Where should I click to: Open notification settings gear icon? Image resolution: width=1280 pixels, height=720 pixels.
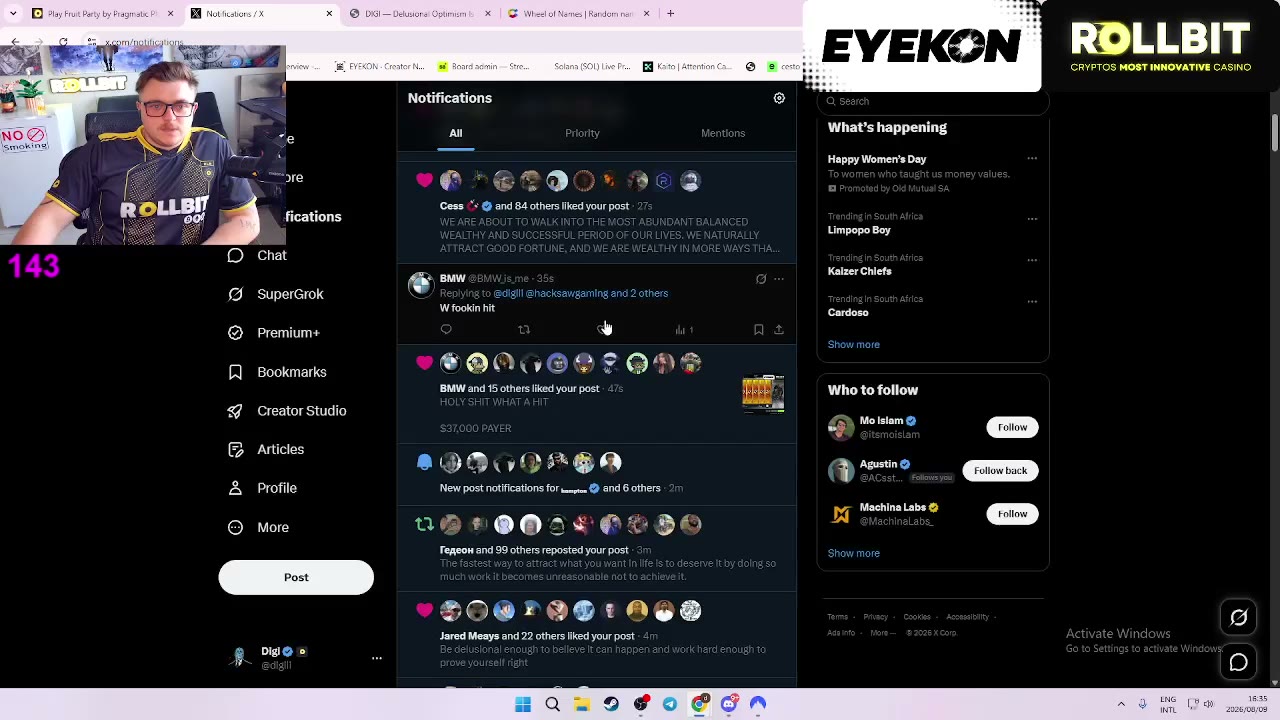coord(779,98)
